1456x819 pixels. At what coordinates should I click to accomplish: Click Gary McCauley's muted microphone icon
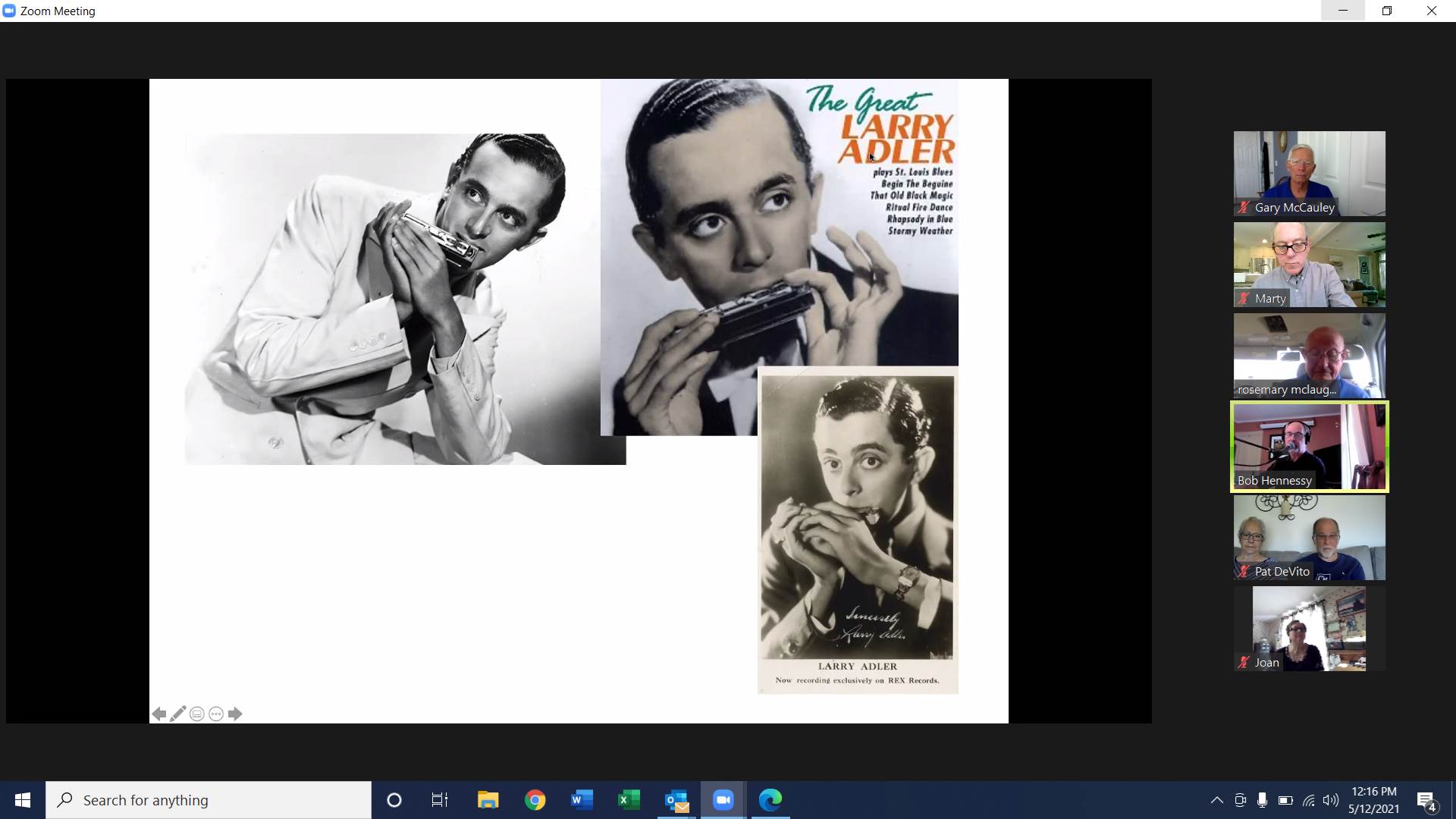[x=1244, y=207]
